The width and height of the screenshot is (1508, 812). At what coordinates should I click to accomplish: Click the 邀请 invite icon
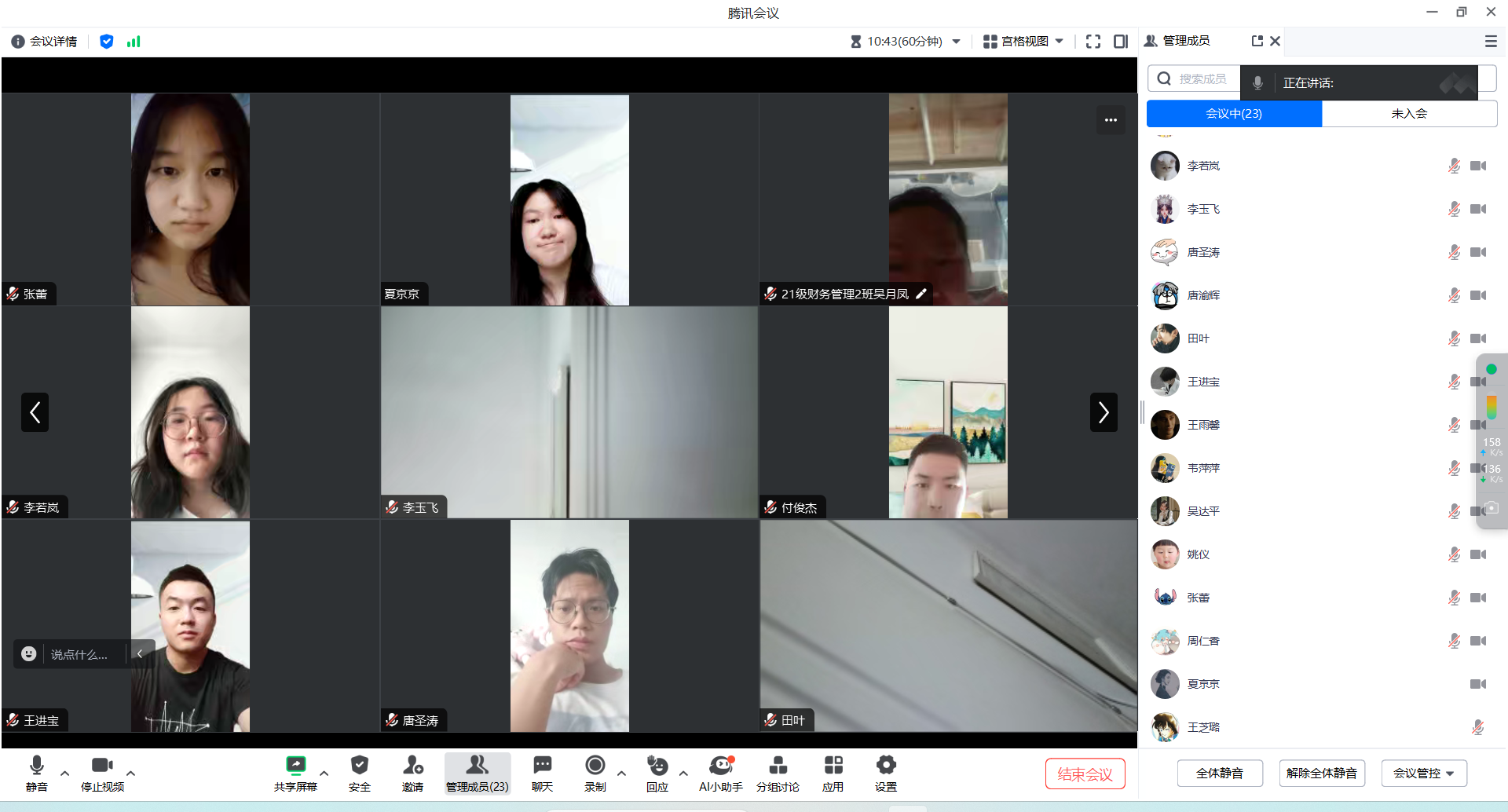[x=412, y=773]
